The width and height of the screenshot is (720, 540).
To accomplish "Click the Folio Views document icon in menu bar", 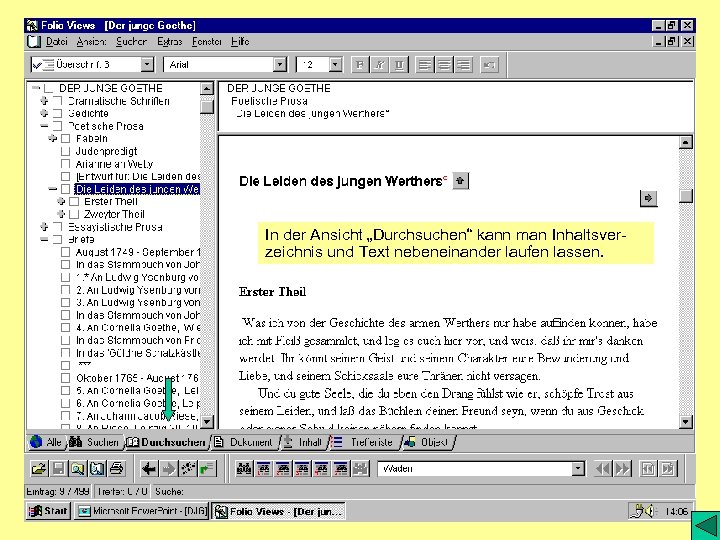I will pyautogui.click(x=34, y=42).
